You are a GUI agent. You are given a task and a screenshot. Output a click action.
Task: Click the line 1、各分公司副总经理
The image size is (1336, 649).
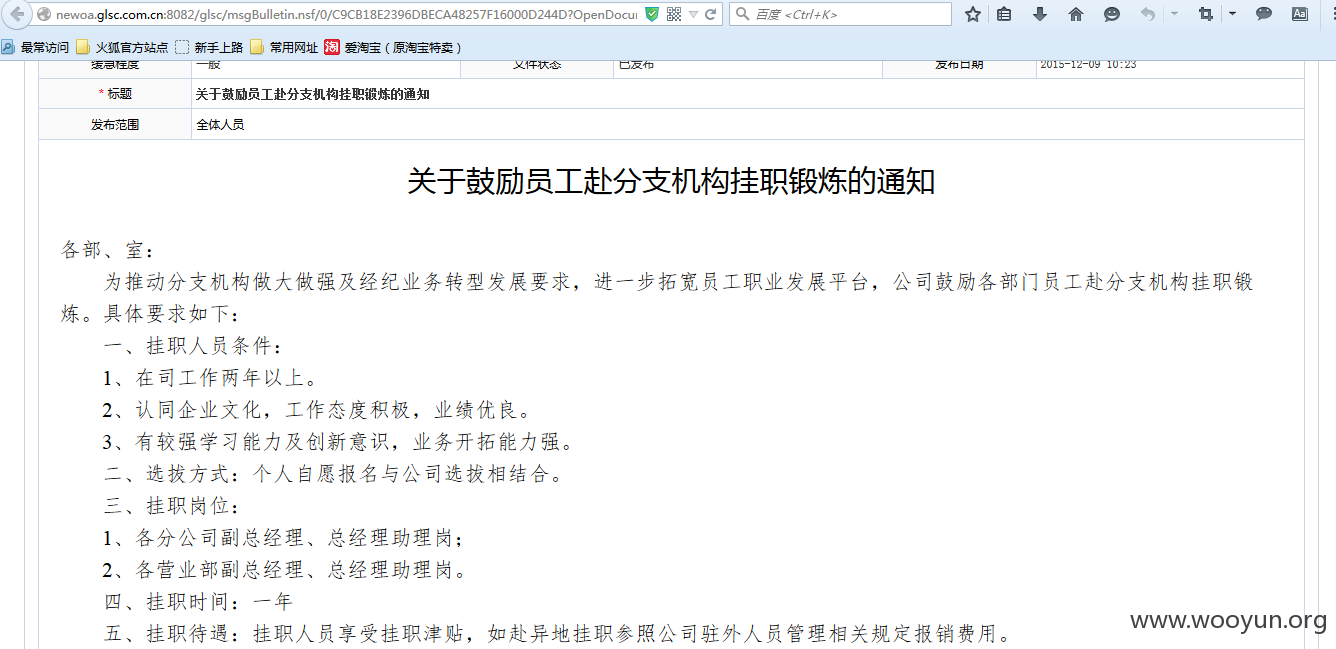coord(284,538)
